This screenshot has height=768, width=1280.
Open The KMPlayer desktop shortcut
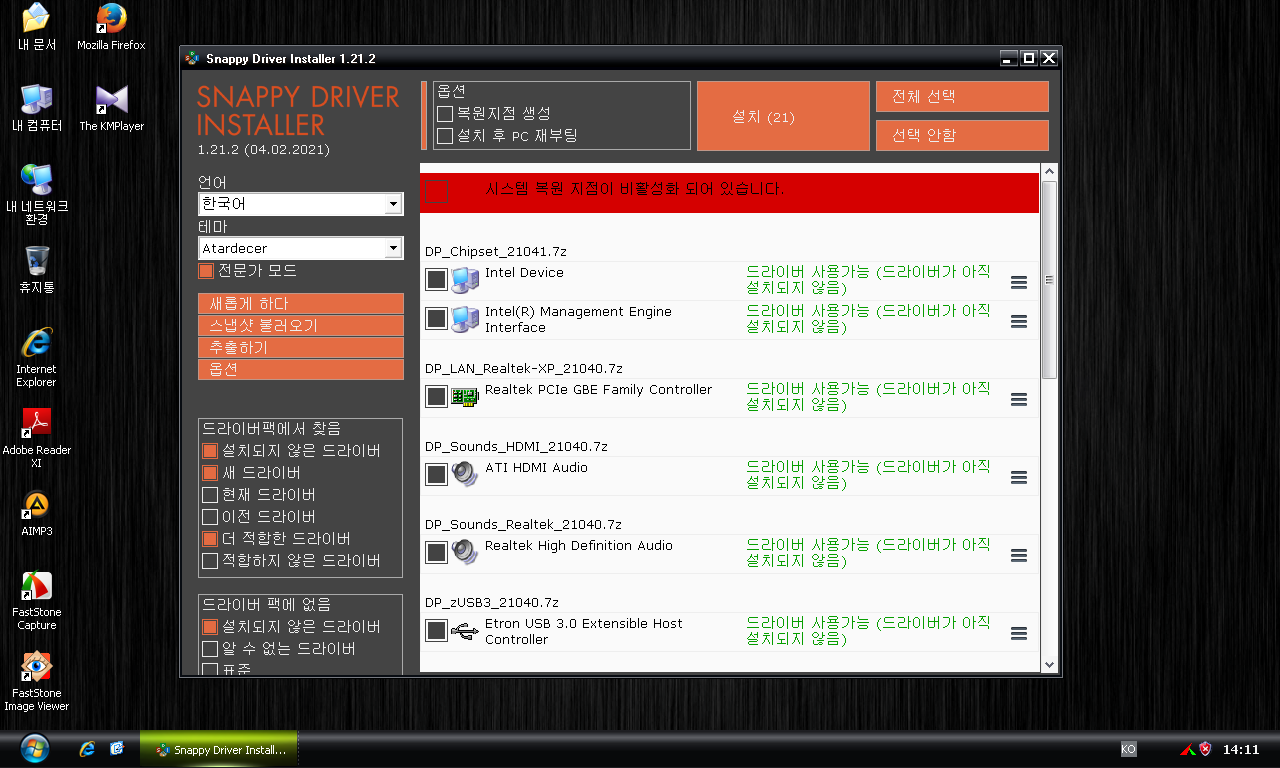111,108
